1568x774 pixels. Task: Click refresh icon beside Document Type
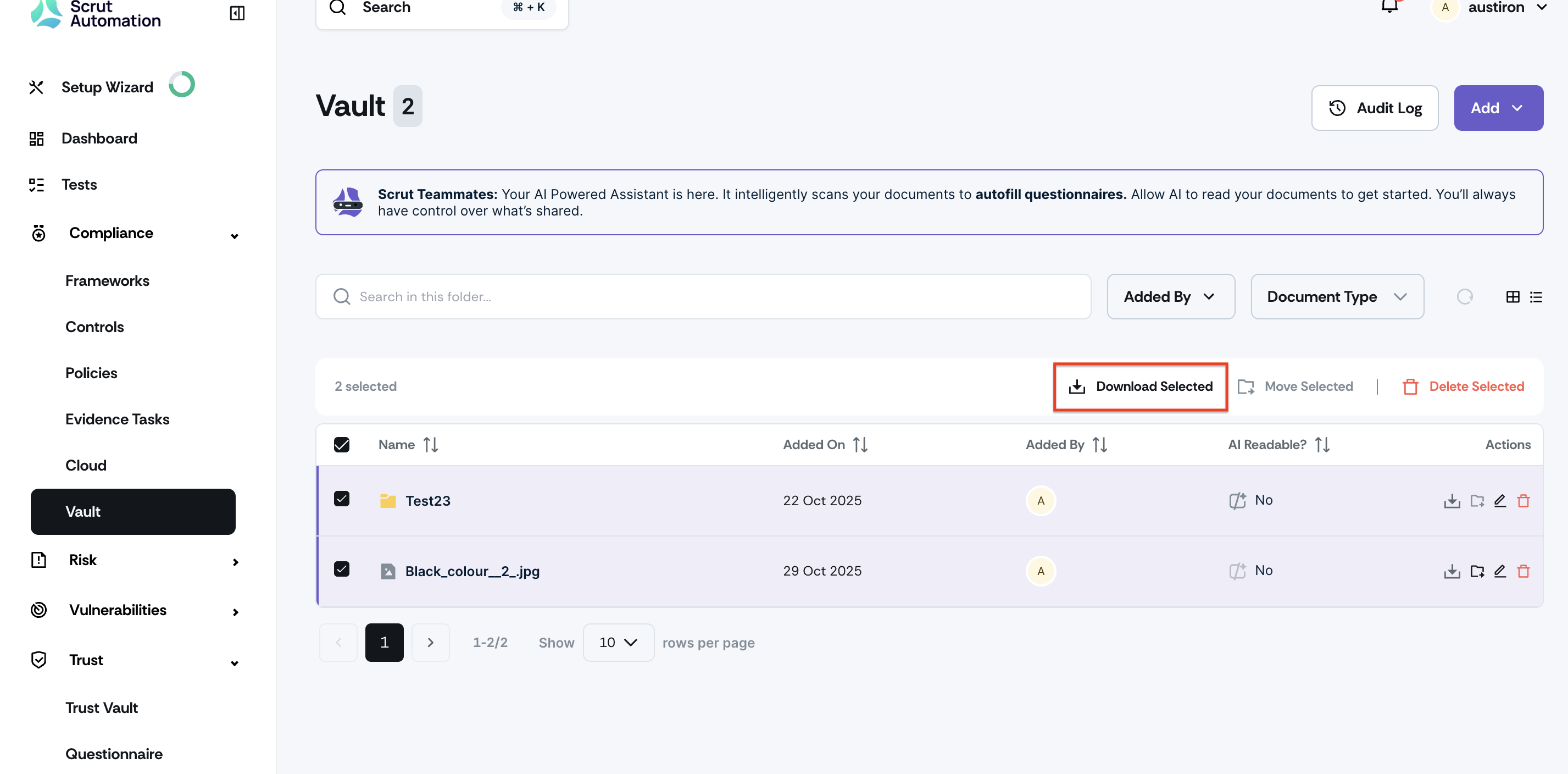tap(1465, 296)
